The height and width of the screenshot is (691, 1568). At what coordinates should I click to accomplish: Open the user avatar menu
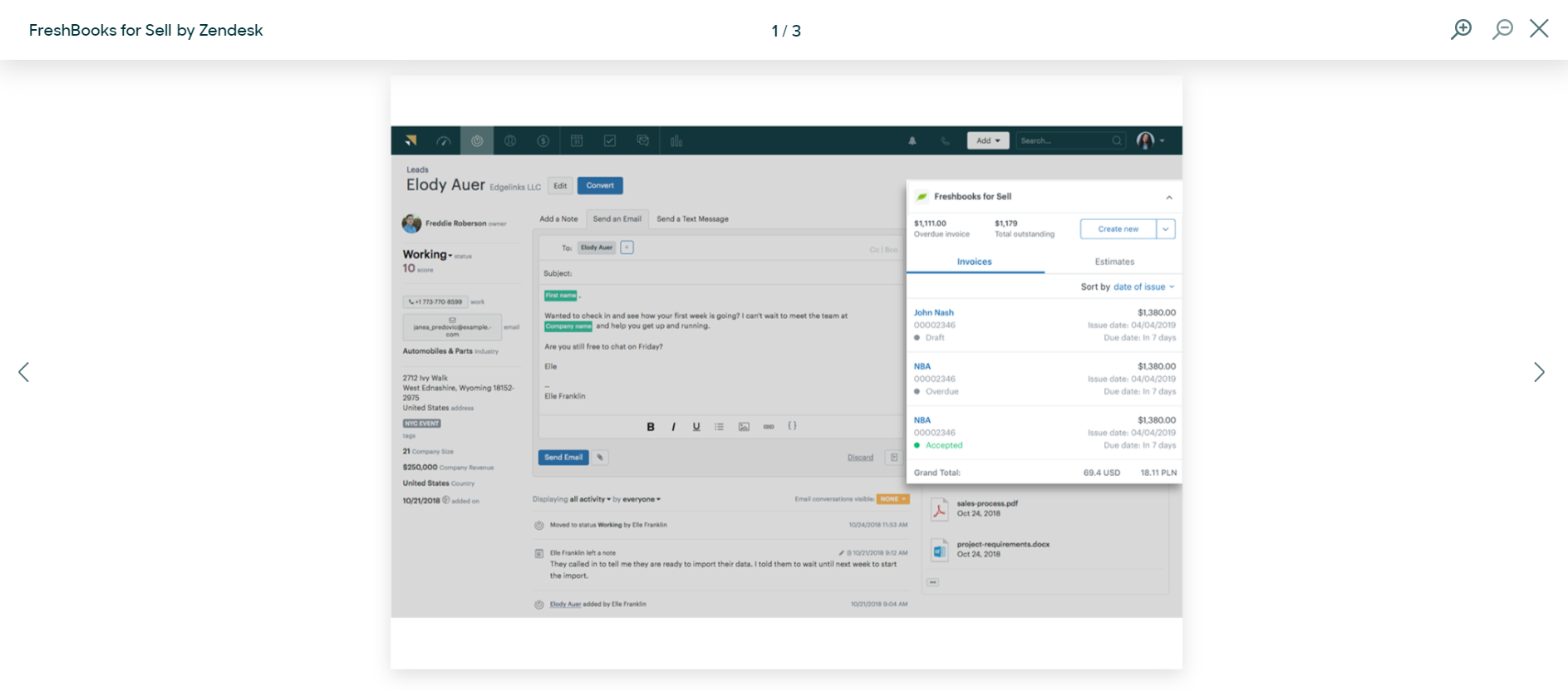(1151, 140)
